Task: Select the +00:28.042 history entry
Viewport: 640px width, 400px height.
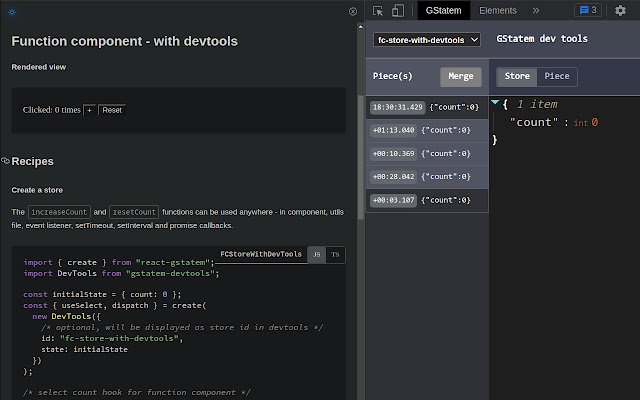Action: point(427,177)
